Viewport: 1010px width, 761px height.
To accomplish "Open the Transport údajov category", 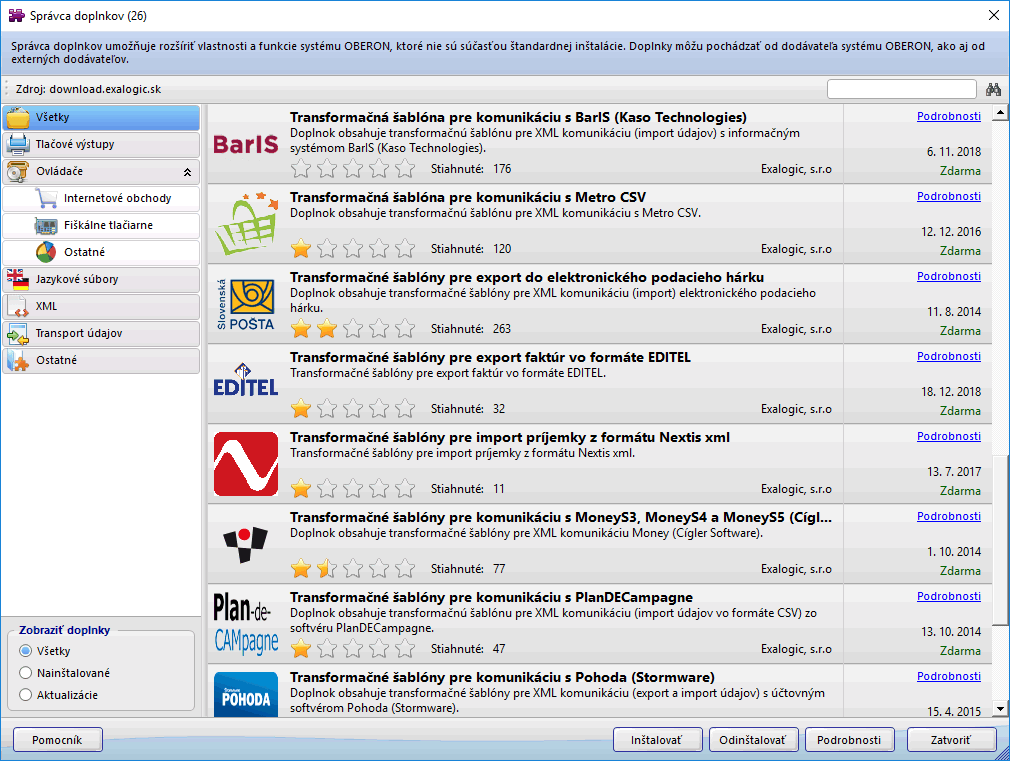I will [101, 333].
